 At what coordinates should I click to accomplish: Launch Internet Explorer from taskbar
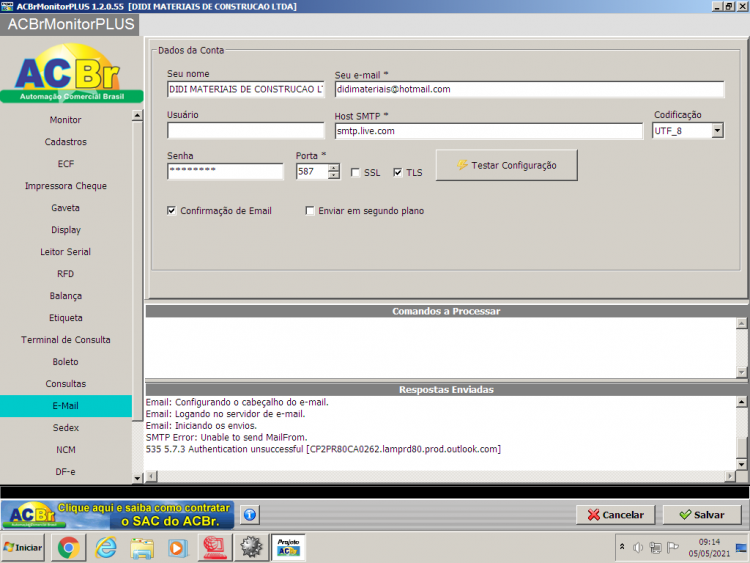click(x=106, y=547)
